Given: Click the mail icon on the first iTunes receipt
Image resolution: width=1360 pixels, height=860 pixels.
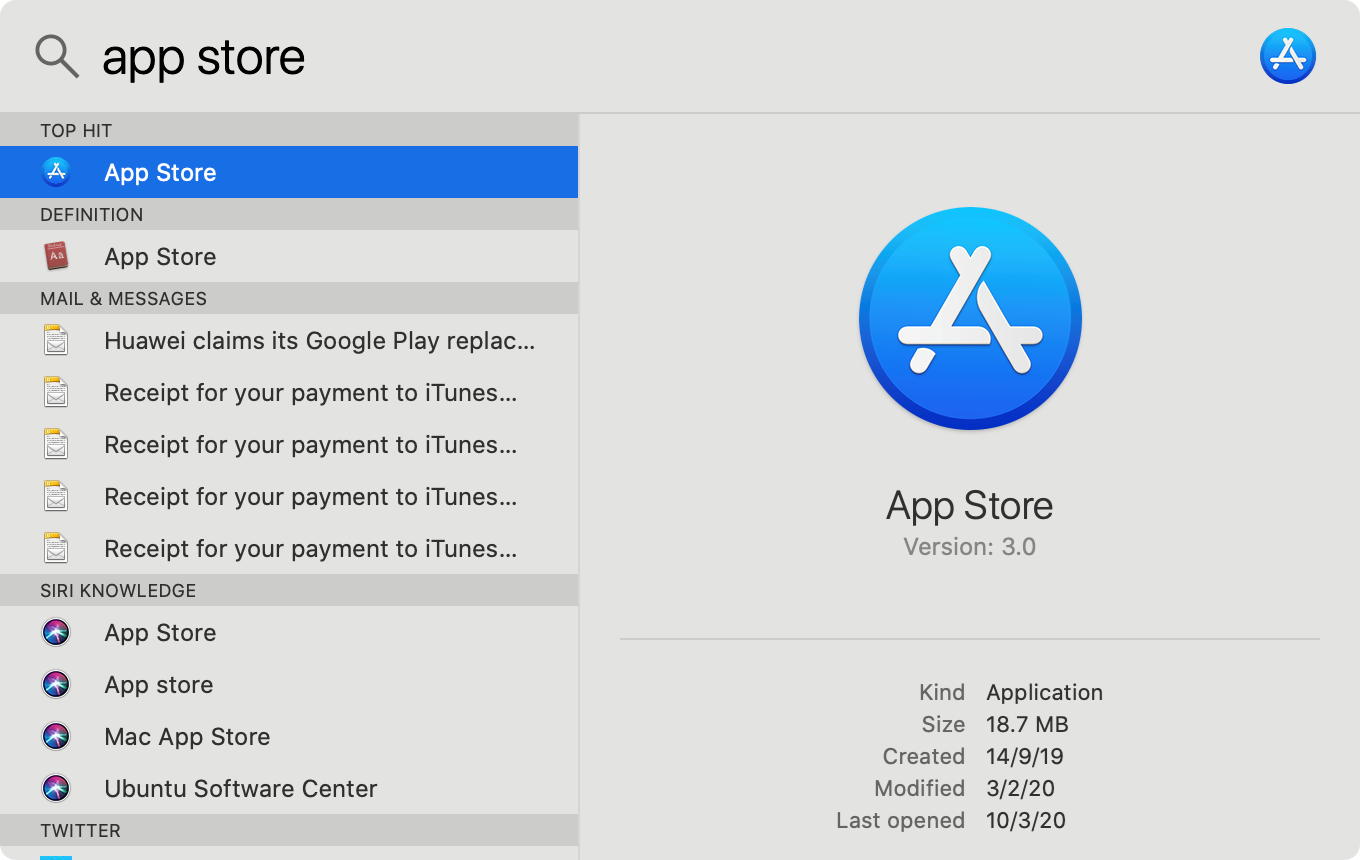Looking at the screenshot, I should [x=56, y=392].
